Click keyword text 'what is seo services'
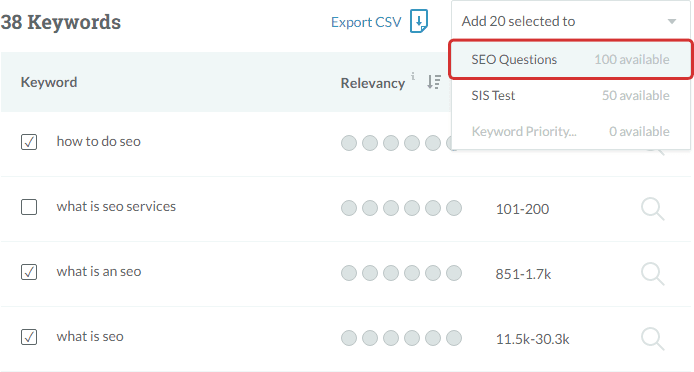 pyautogui.click(x=116, y=206)
